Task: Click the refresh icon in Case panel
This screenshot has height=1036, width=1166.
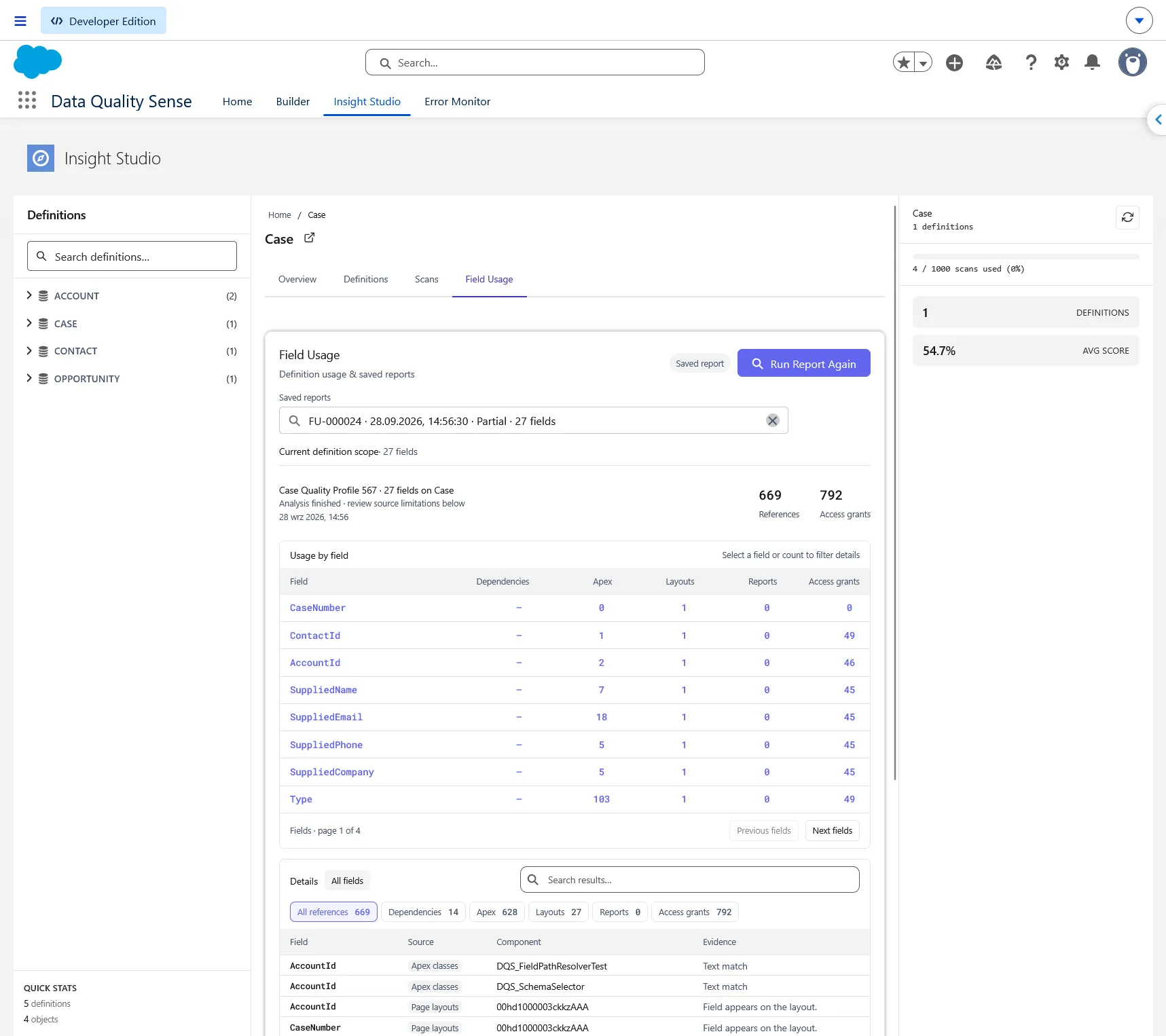Action: pyautogui.click(x=1128, y=217)
